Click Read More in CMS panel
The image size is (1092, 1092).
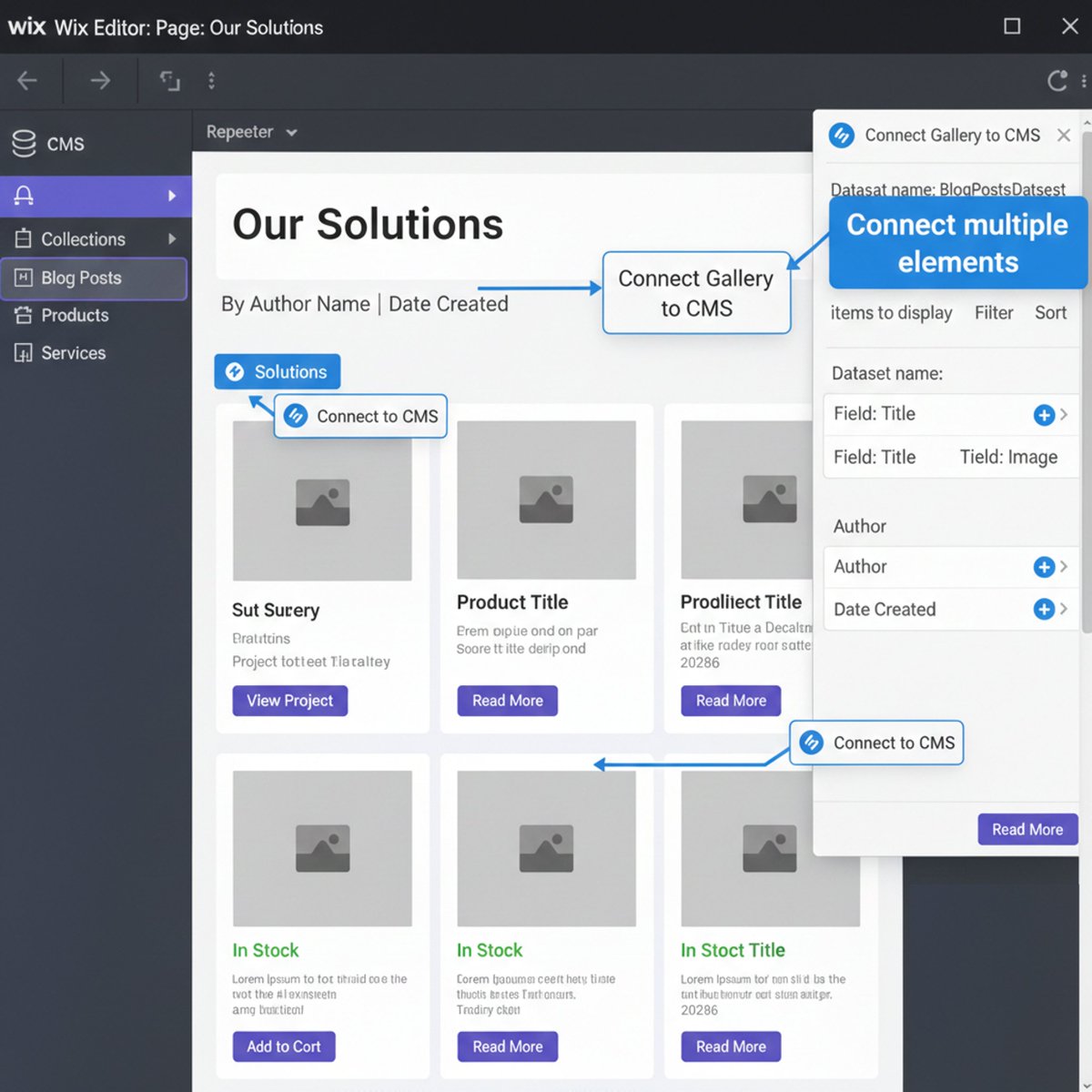pos(1027,829)
